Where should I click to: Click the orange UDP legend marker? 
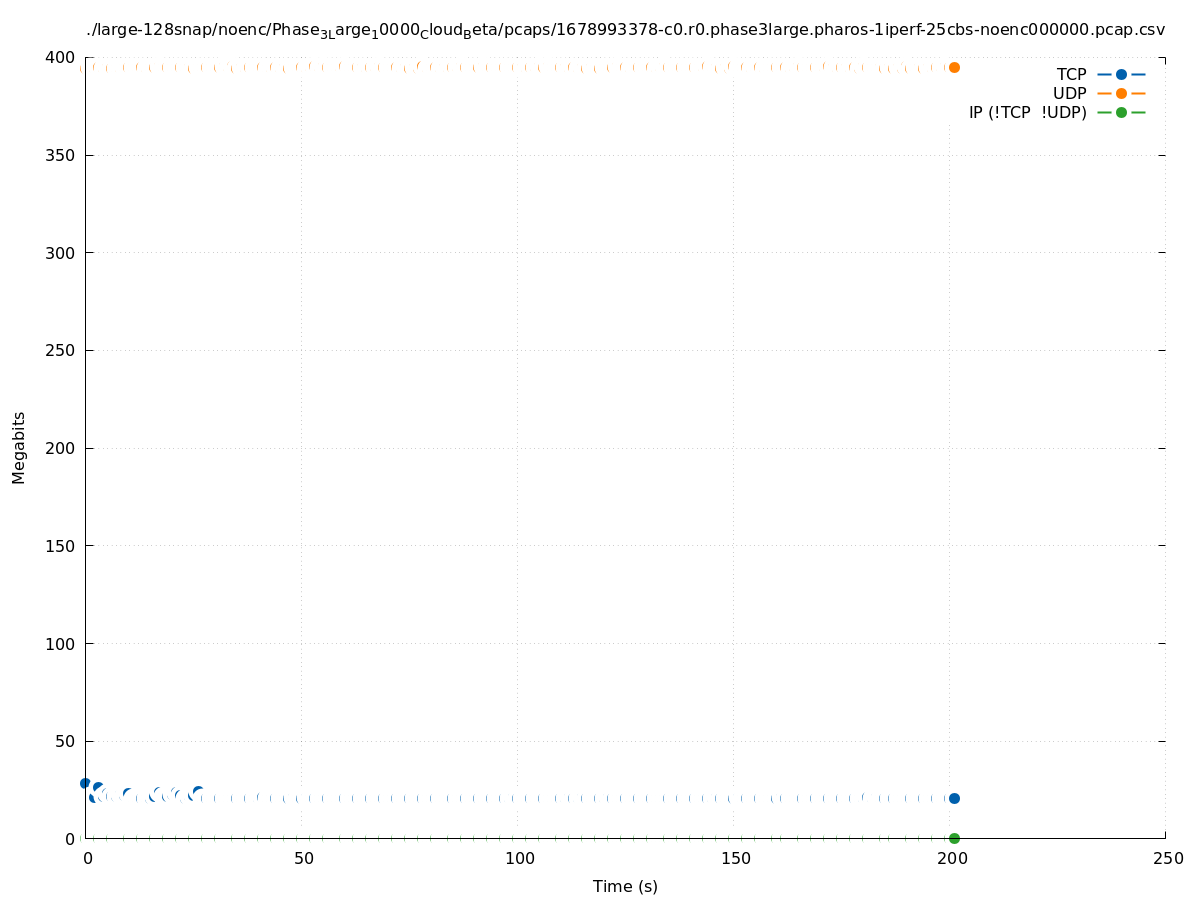click(x=1121, y=93)
